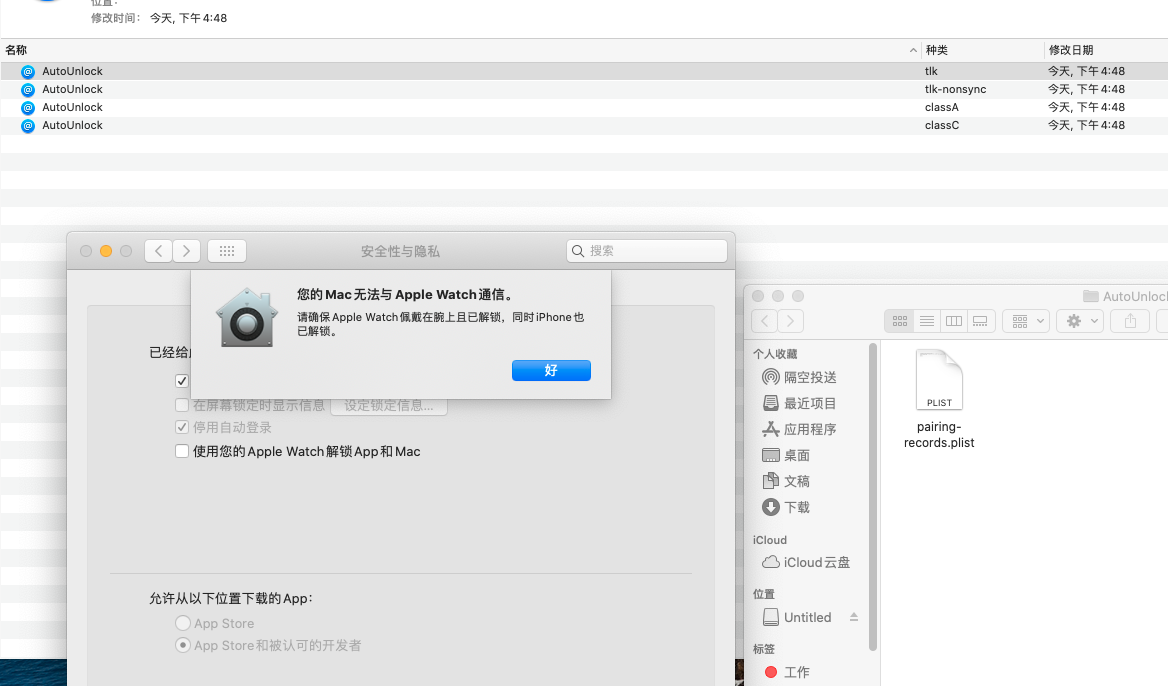Open Recents (最近项目) in Finder sidebar
Viewport: 1168px width, 686px height.
tap(809, 403)
